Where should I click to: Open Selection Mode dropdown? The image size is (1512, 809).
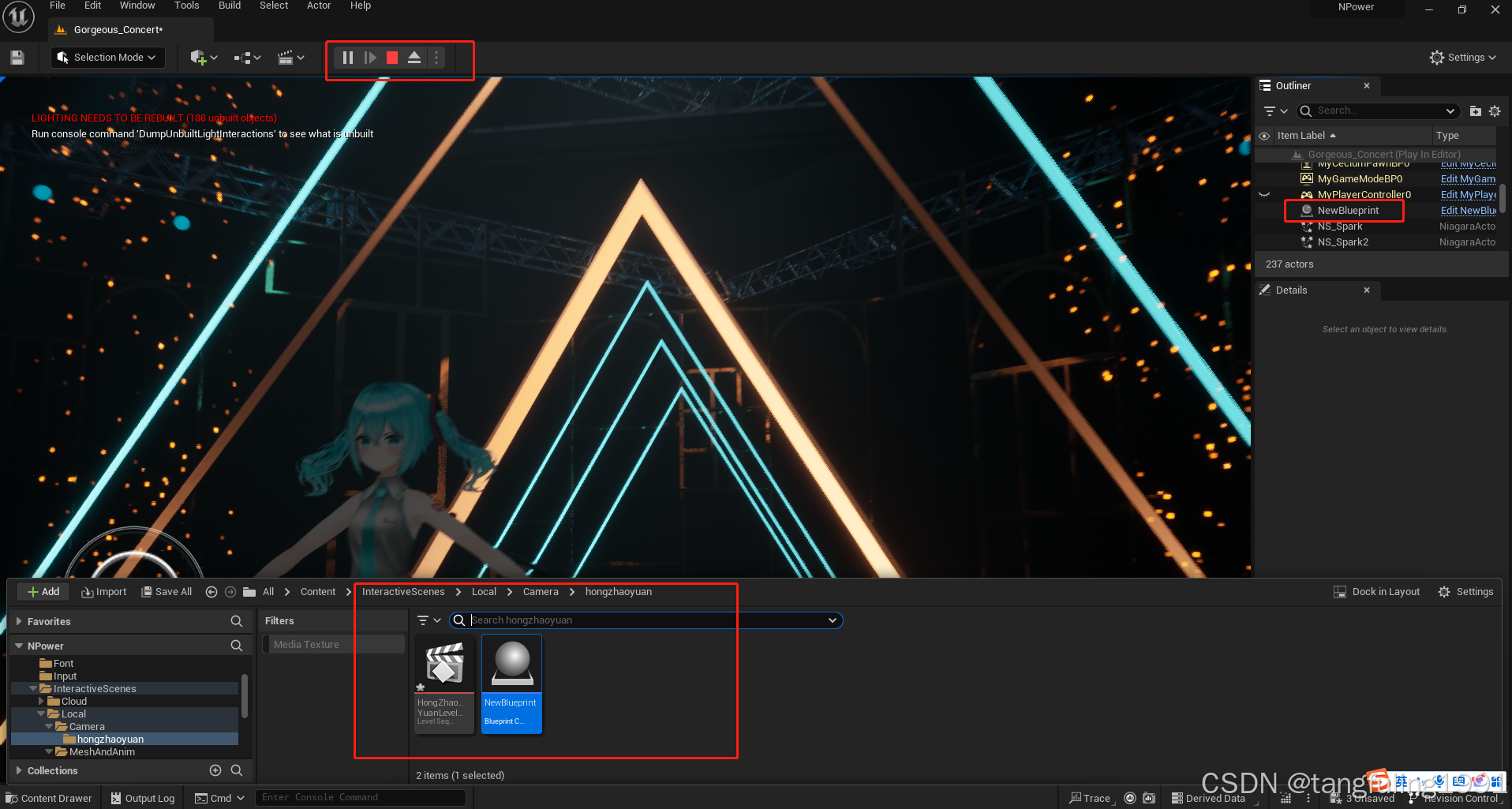(x=108, y=58)
